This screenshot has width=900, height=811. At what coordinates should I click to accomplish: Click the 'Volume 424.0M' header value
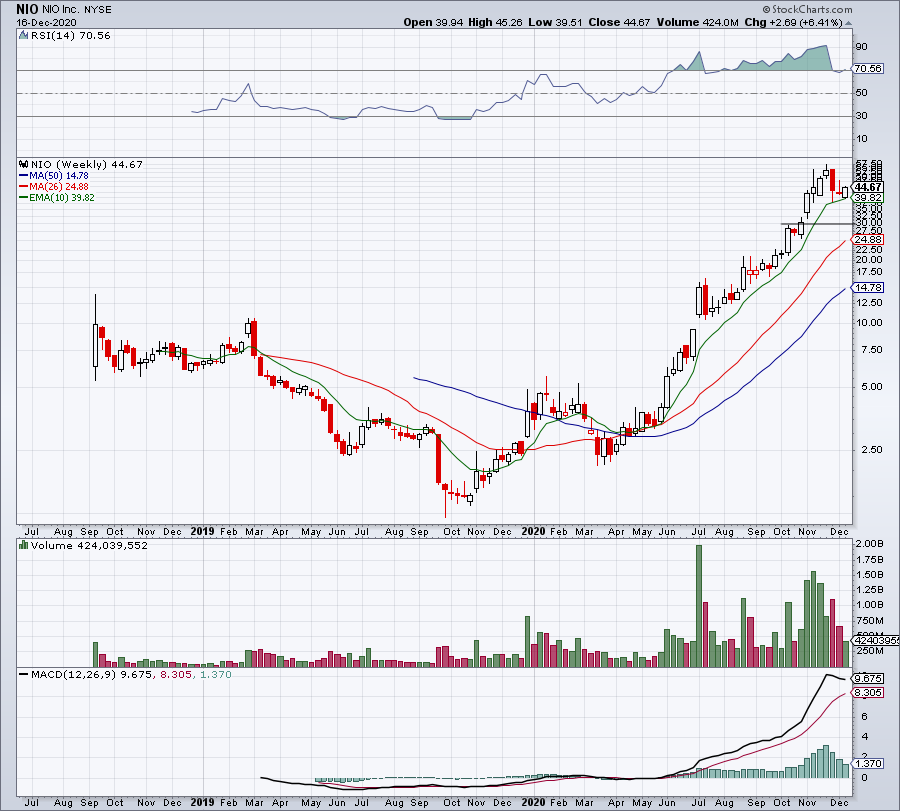[697, 22]
